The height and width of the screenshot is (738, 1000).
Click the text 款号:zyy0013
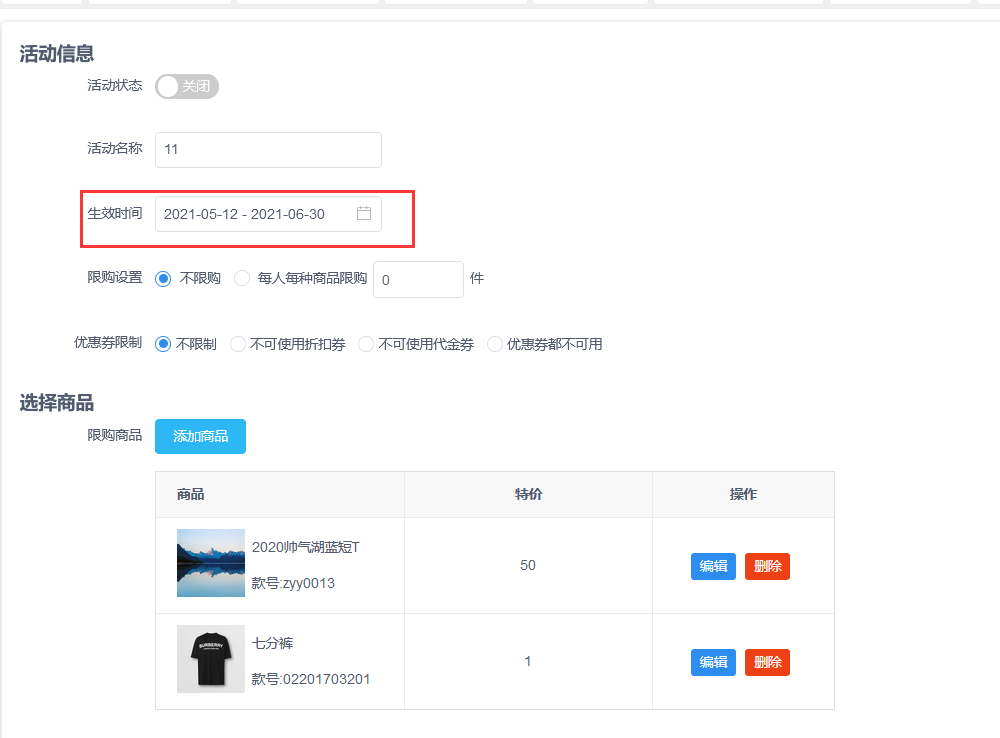pos(293,583)
